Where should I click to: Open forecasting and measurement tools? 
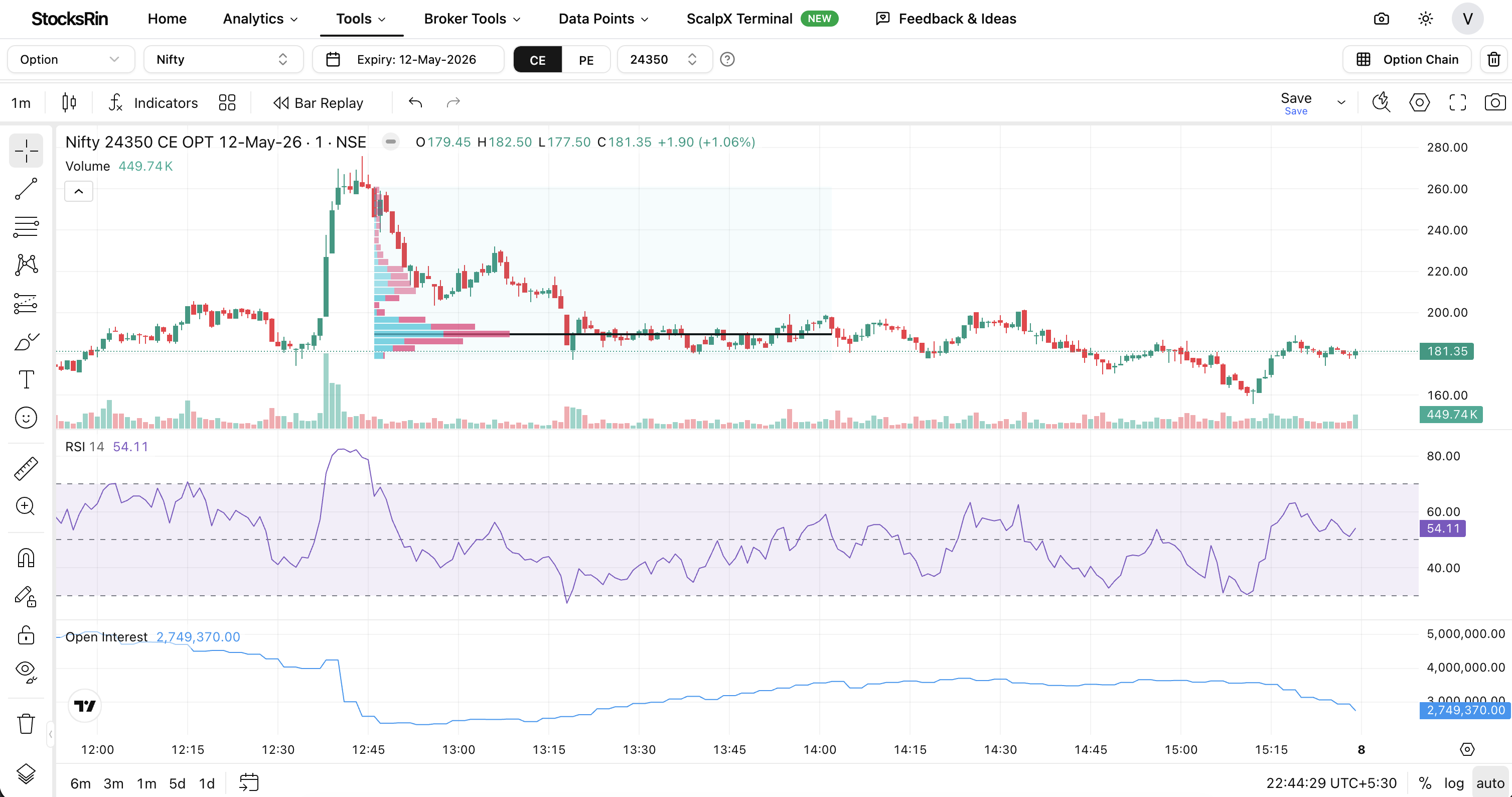pyautogui.click(x=26, y=303)
